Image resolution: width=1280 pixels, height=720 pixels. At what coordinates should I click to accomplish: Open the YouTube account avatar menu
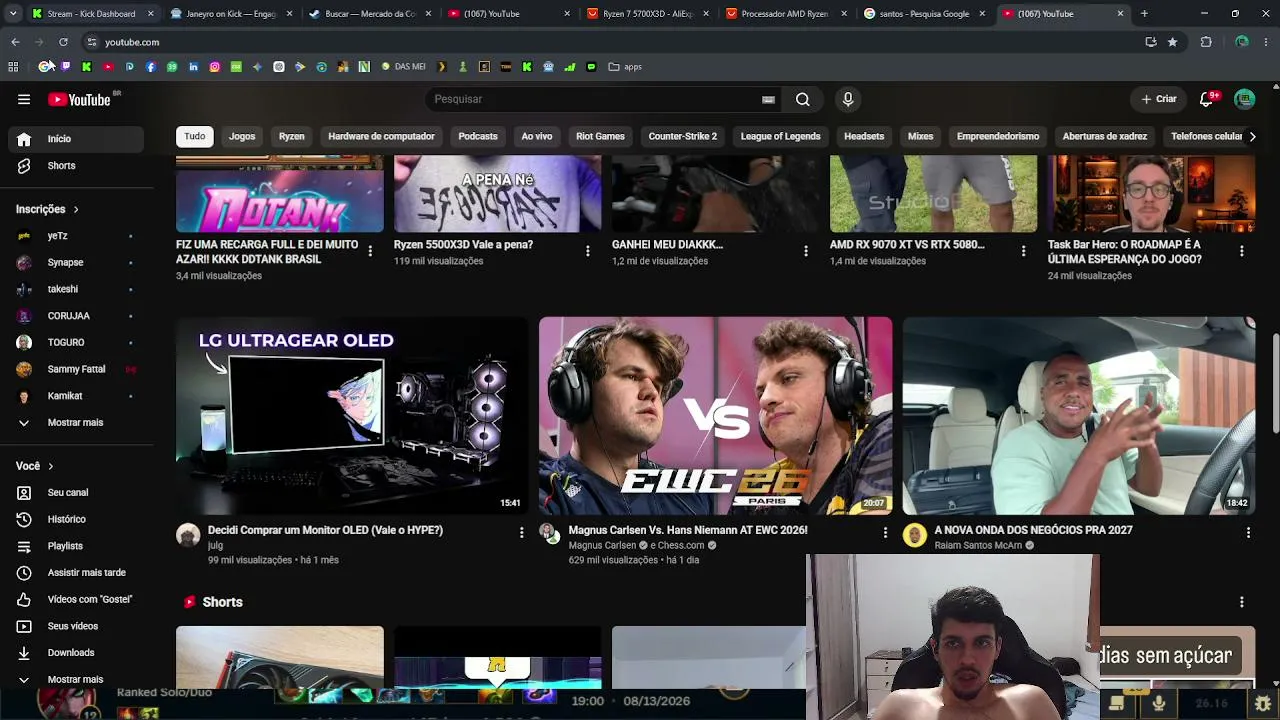1245,99
